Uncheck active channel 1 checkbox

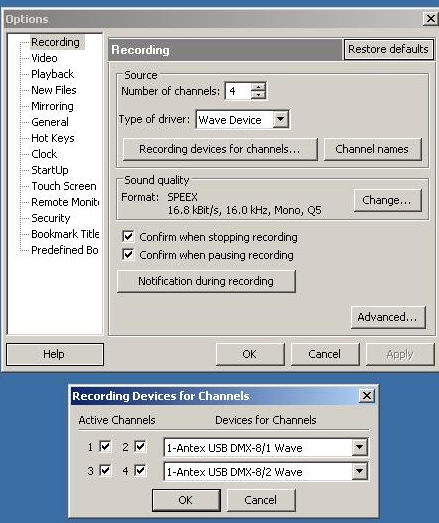coord(105,446)
